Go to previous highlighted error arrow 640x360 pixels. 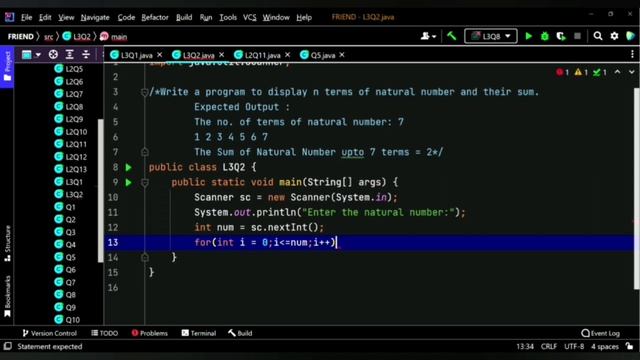pyautogui.click(x=618, y=72)
